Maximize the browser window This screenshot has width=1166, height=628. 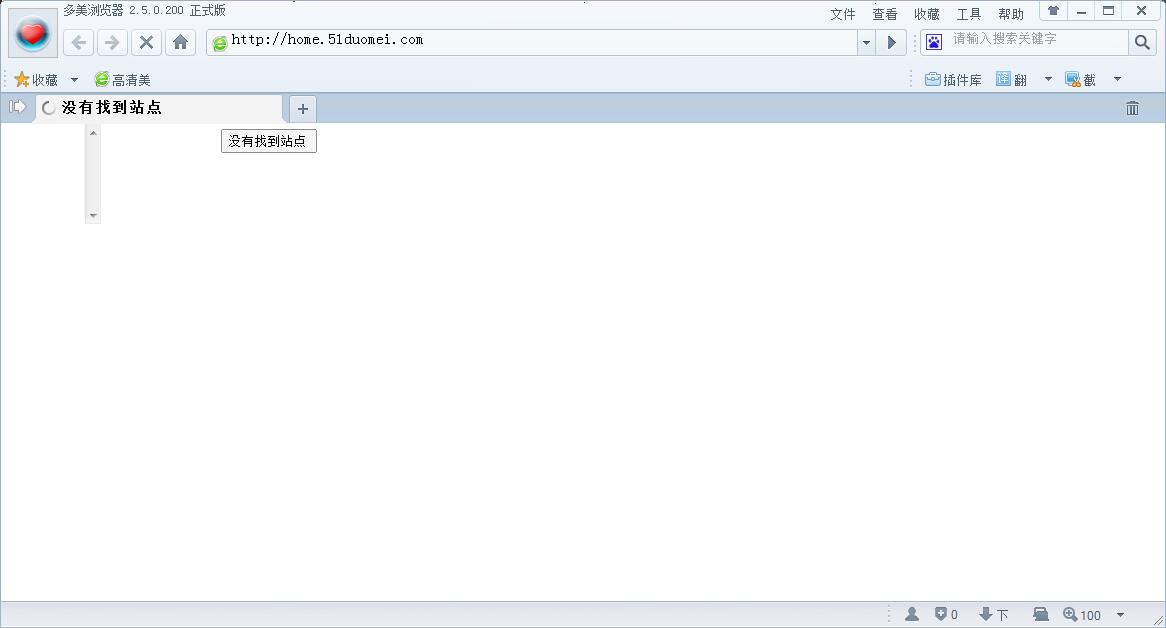pos(1108,10)
